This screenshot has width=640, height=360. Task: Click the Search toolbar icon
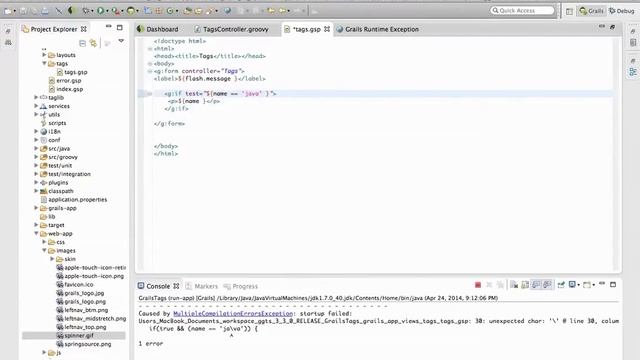pos(209,11)
